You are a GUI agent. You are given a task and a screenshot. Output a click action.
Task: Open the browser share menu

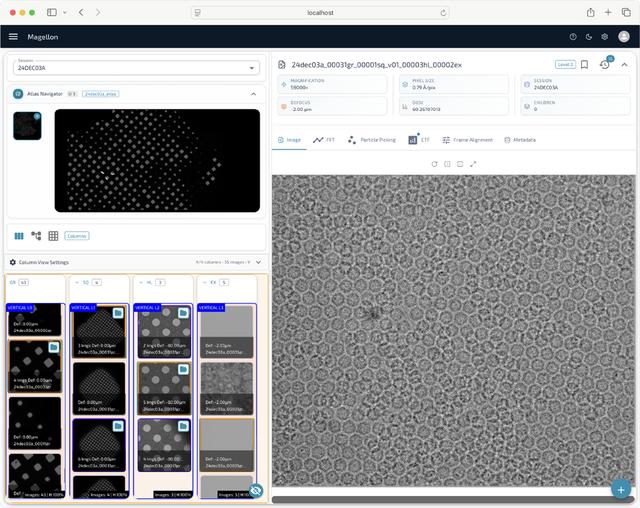[x=591, y=12]
